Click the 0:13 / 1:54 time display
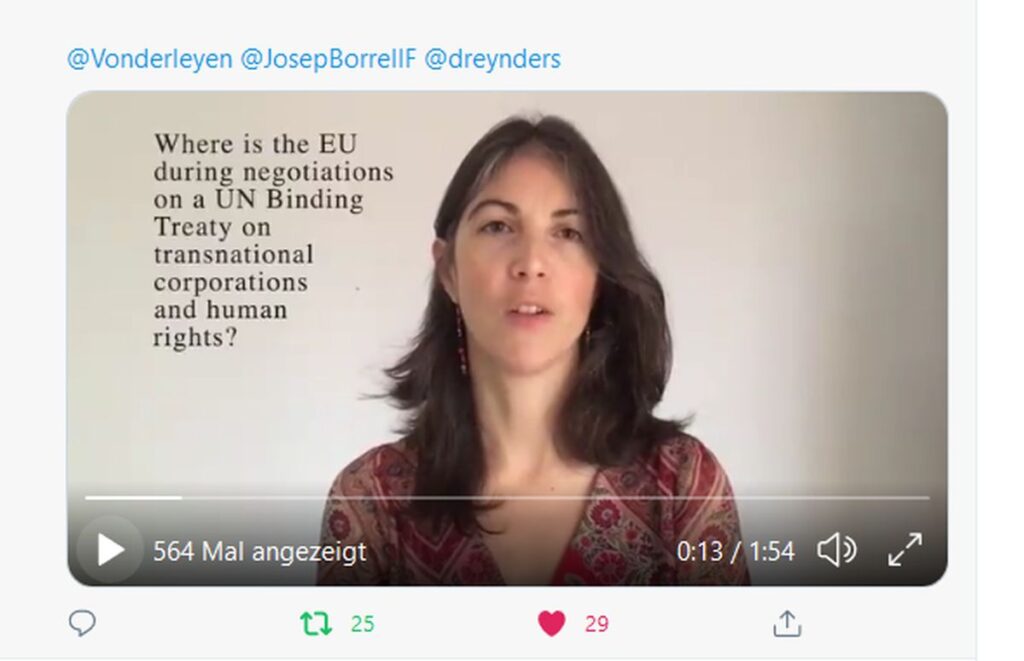The width and height of the screenshot is (1024, 661). (x=735, y=551)
